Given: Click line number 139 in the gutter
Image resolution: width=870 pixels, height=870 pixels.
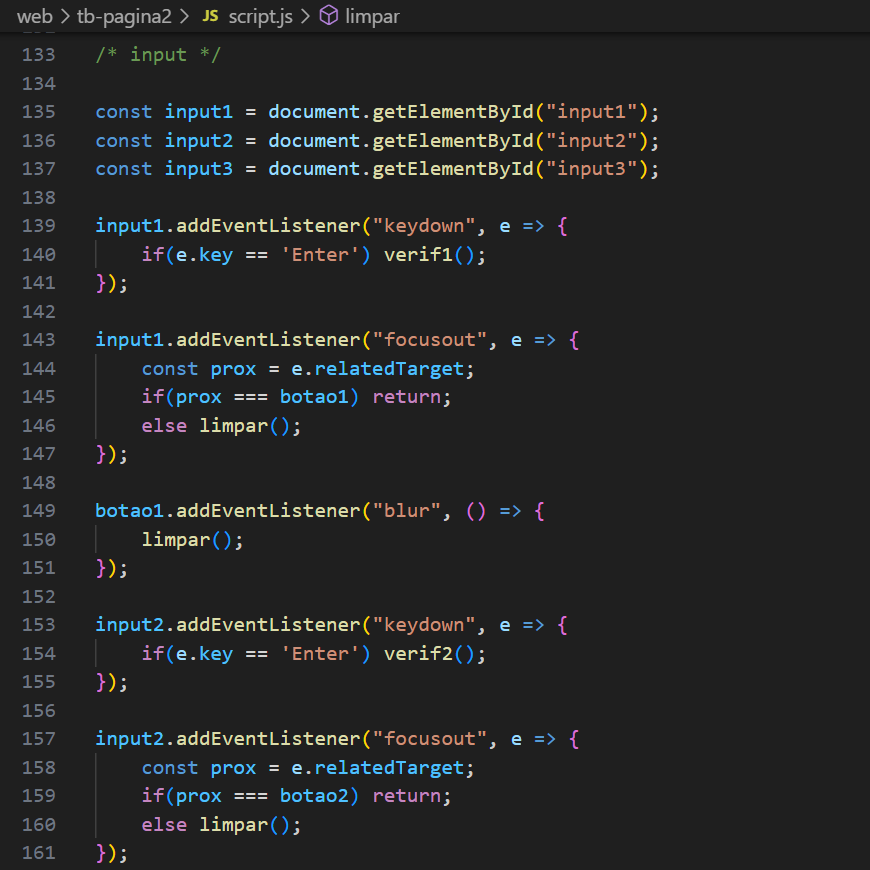Looking at the screenshot, I should pos(38,225).
